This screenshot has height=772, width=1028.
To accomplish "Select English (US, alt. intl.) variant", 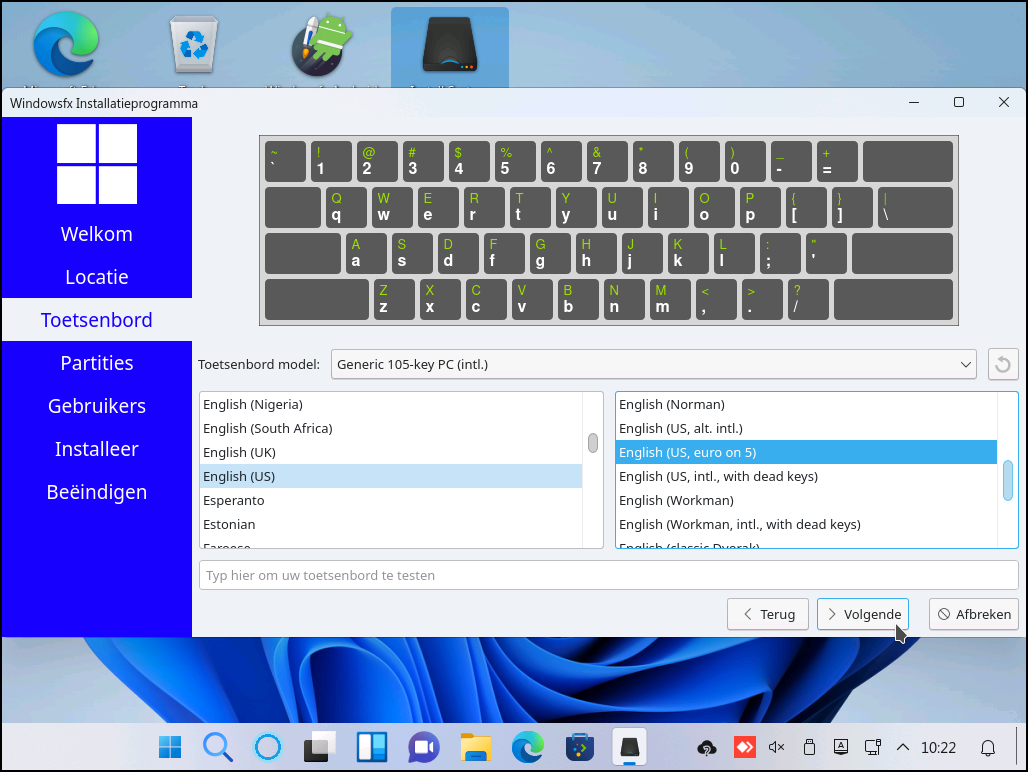I will (x=806, y=429).
